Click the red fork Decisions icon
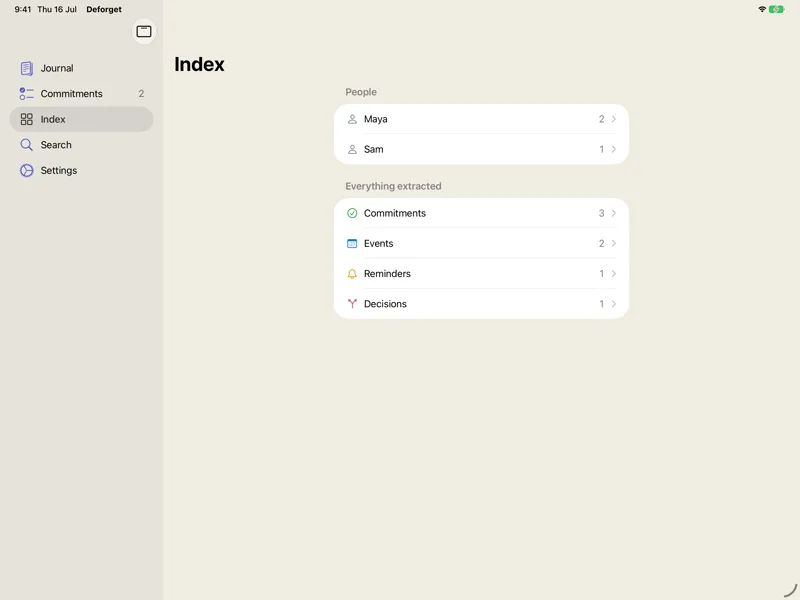This screenshot has width=800, height=600. [352, 304]
